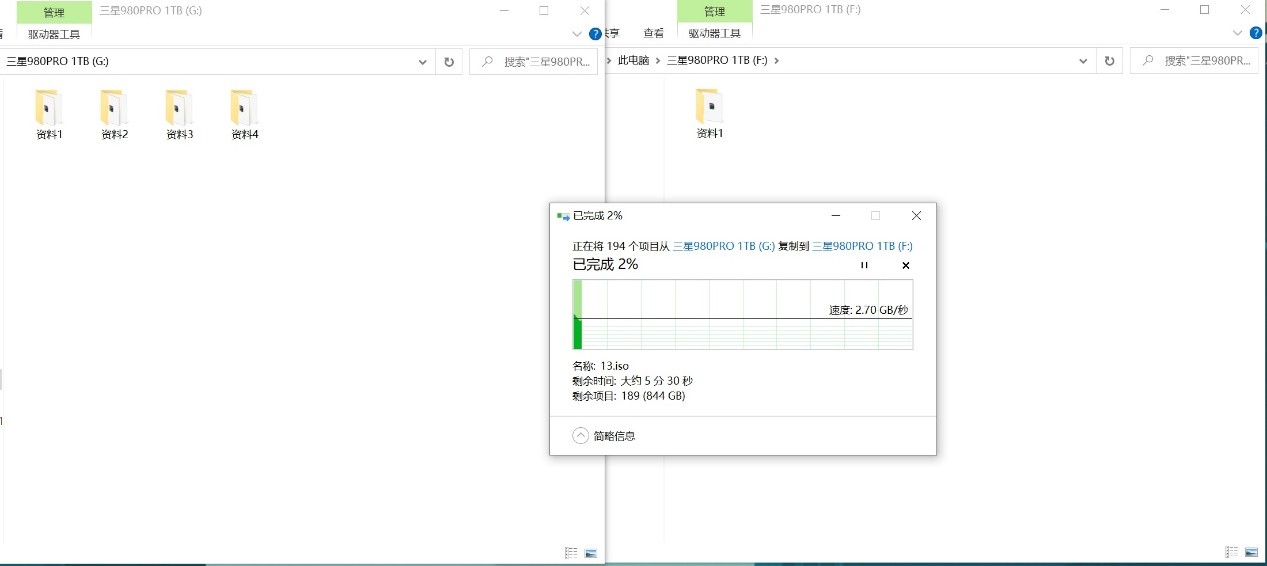The image size is (1267, 566).
Task: Click the copy speed progress graph
Action: 743,314
